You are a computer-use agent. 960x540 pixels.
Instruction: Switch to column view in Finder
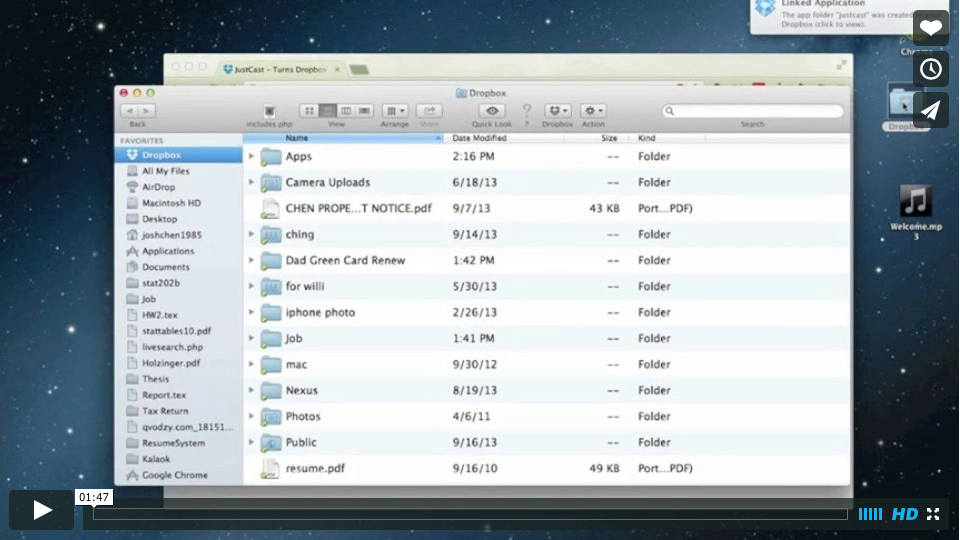346,111
